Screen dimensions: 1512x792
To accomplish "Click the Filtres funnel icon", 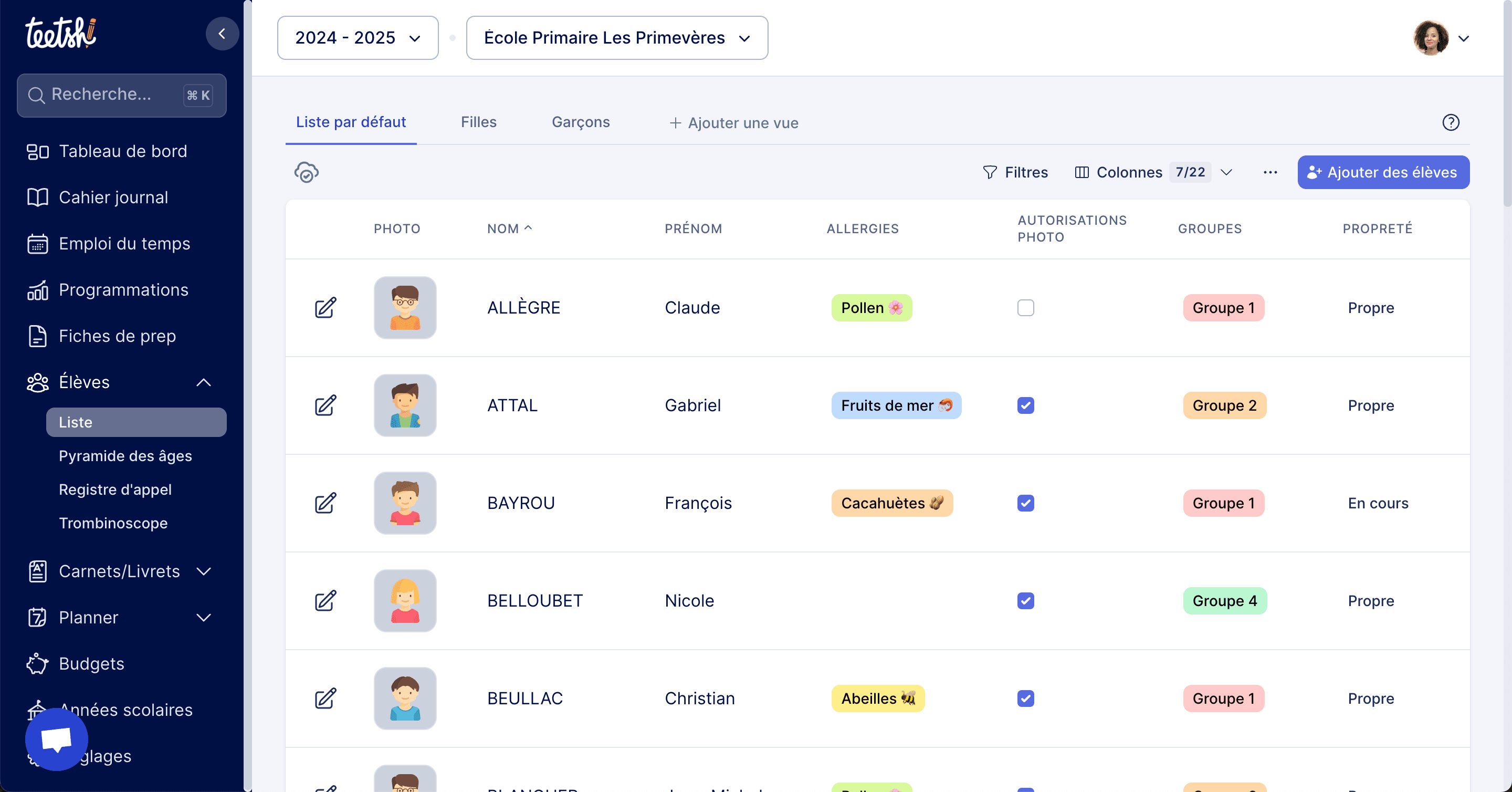I will pyautogui.click(x=990, y=173).
